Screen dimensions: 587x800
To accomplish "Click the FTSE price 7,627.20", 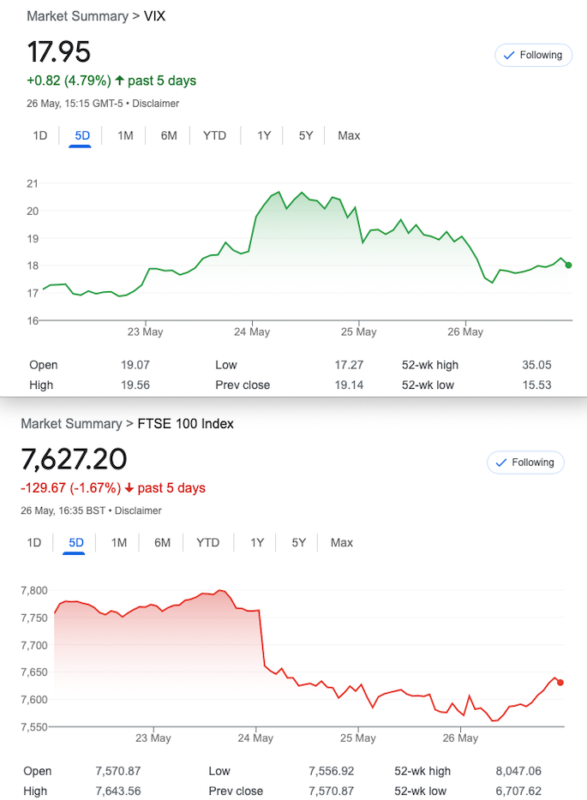I will pyautogui.click(x=74, y=459).
